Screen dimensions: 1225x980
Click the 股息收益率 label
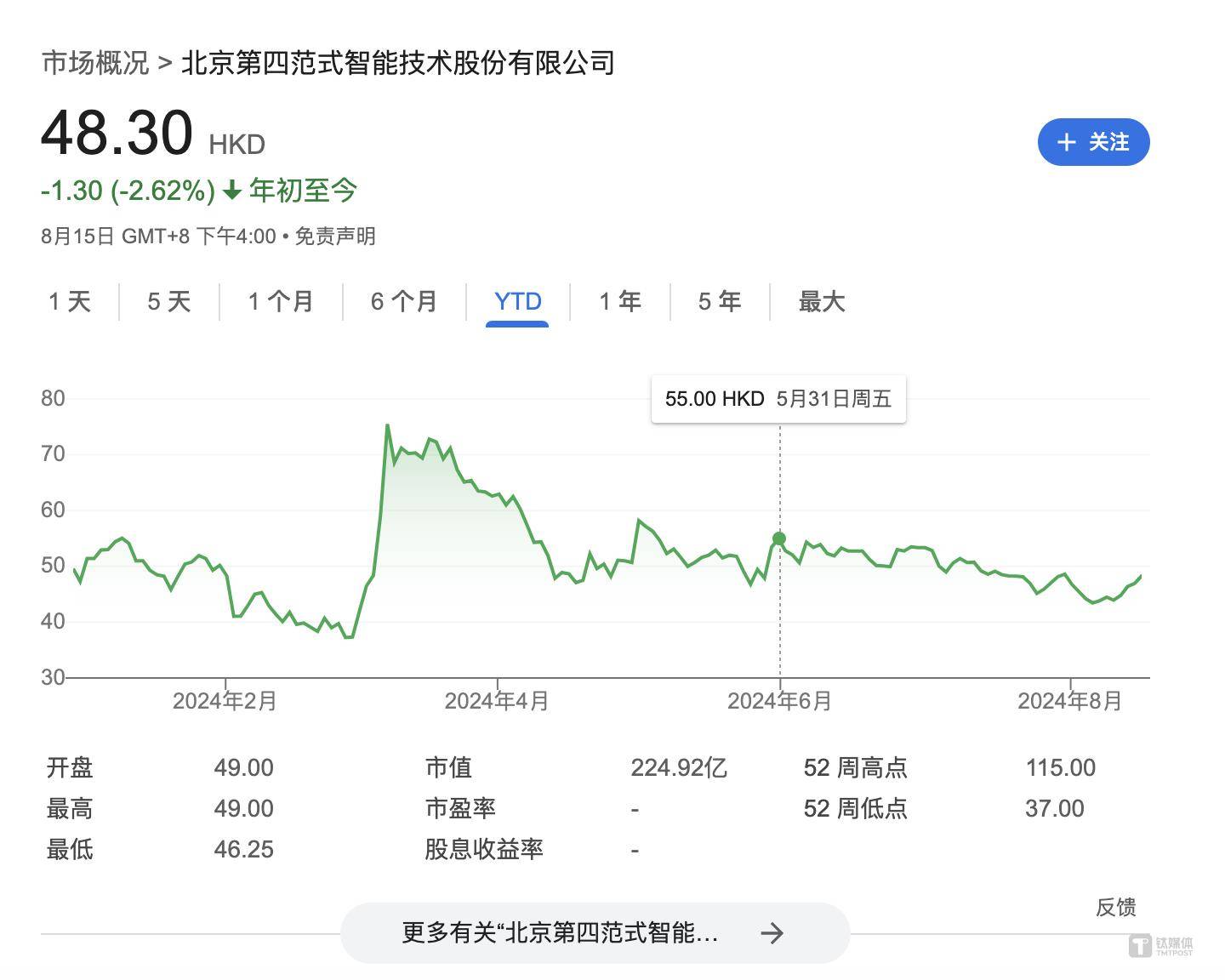click(x=484, y=849)
